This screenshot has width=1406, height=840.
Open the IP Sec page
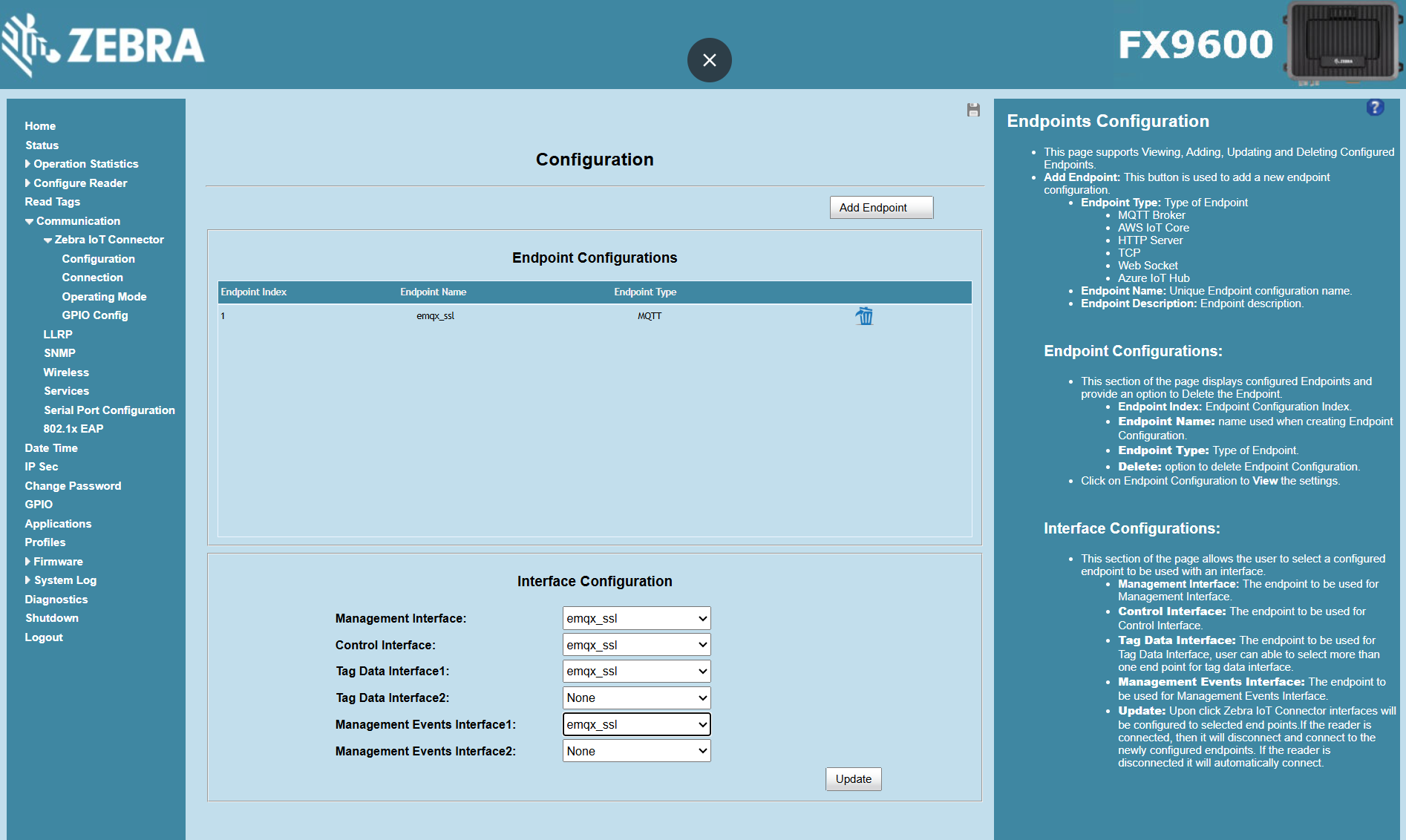pos(41,467)
